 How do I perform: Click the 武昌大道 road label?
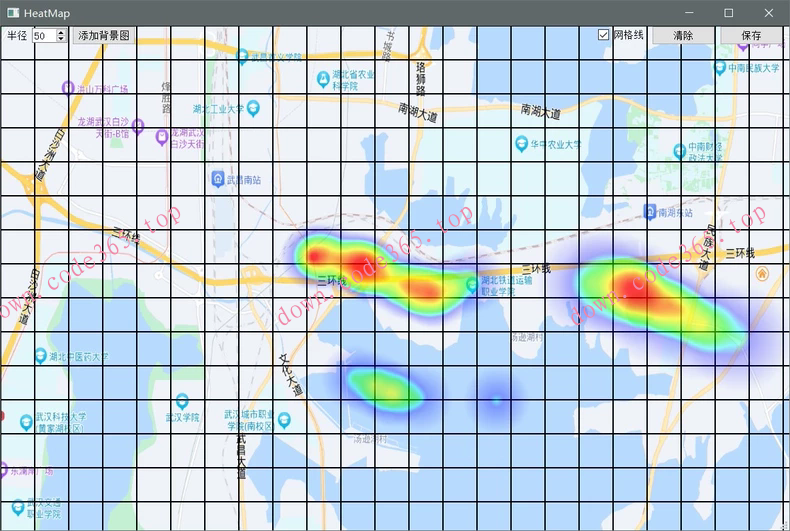tap(242, 457)
